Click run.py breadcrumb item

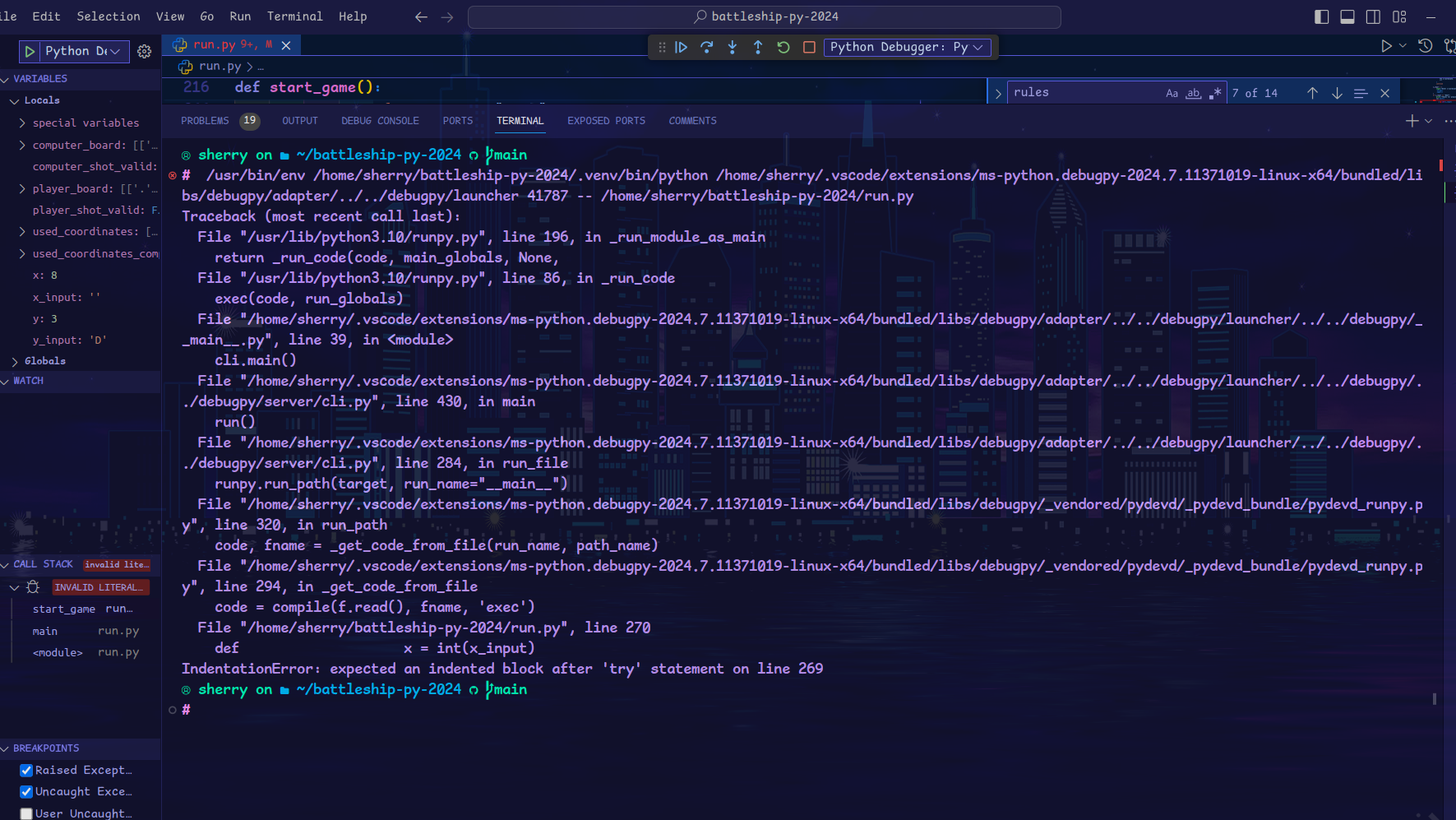(220, 67)
